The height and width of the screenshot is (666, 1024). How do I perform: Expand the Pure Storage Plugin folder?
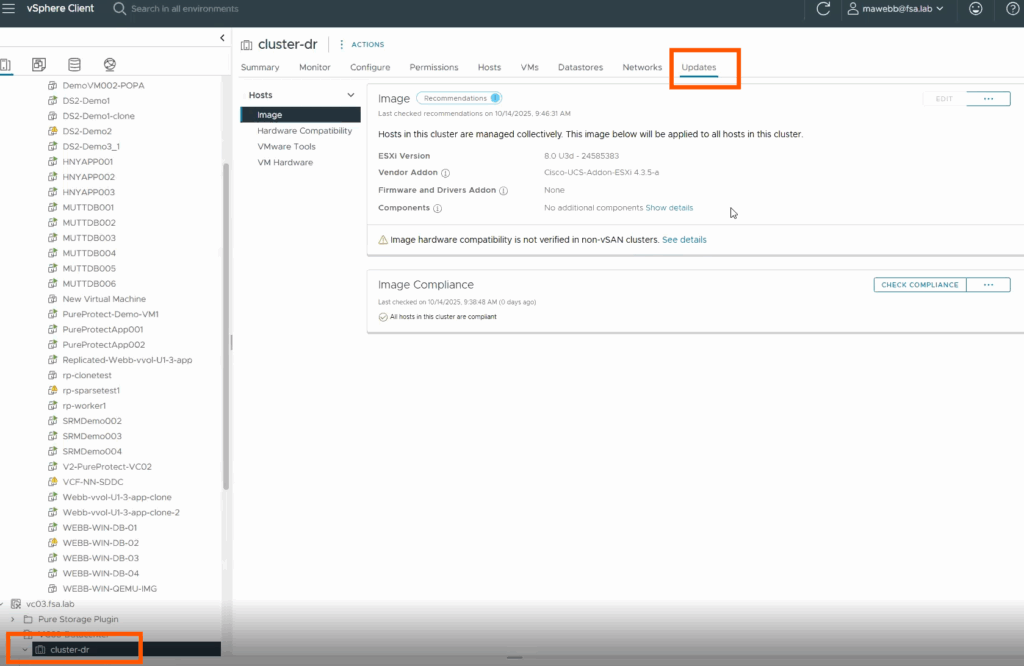pyautogui.click(x=13, y=619)
